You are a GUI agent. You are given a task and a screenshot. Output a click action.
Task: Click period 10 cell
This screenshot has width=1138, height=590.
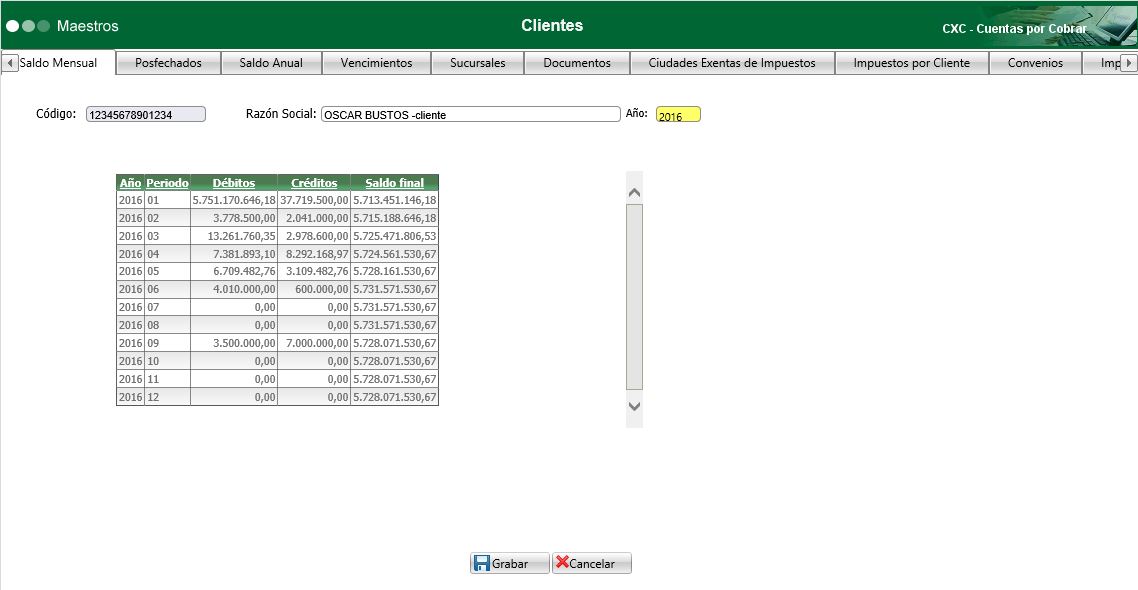coord(167,361)
